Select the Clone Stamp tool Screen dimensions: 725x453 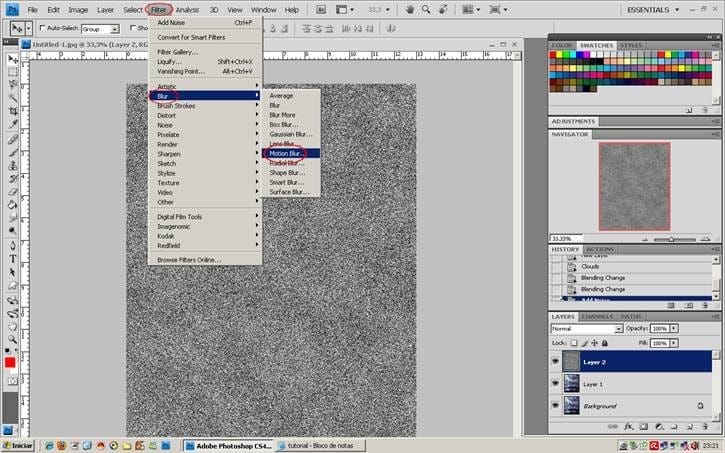[x=12, y=165]
